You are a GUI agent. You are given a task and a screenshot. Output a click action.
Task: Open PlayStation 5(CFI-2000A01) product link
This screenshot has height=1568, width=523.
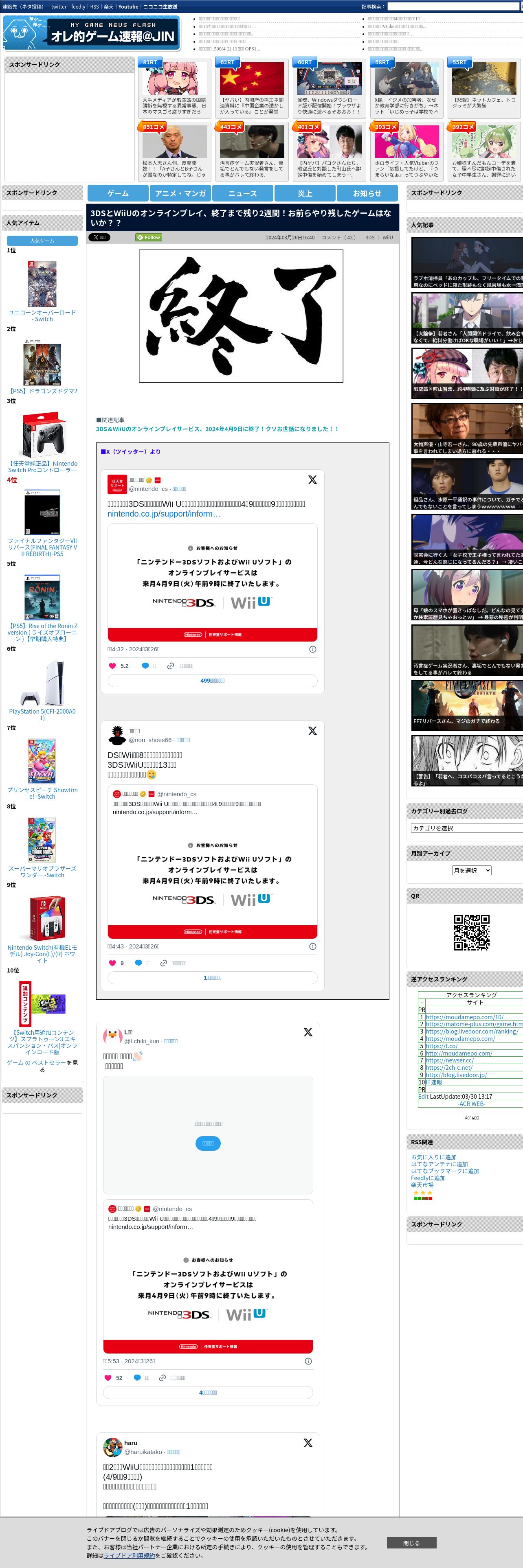point(42,715)
